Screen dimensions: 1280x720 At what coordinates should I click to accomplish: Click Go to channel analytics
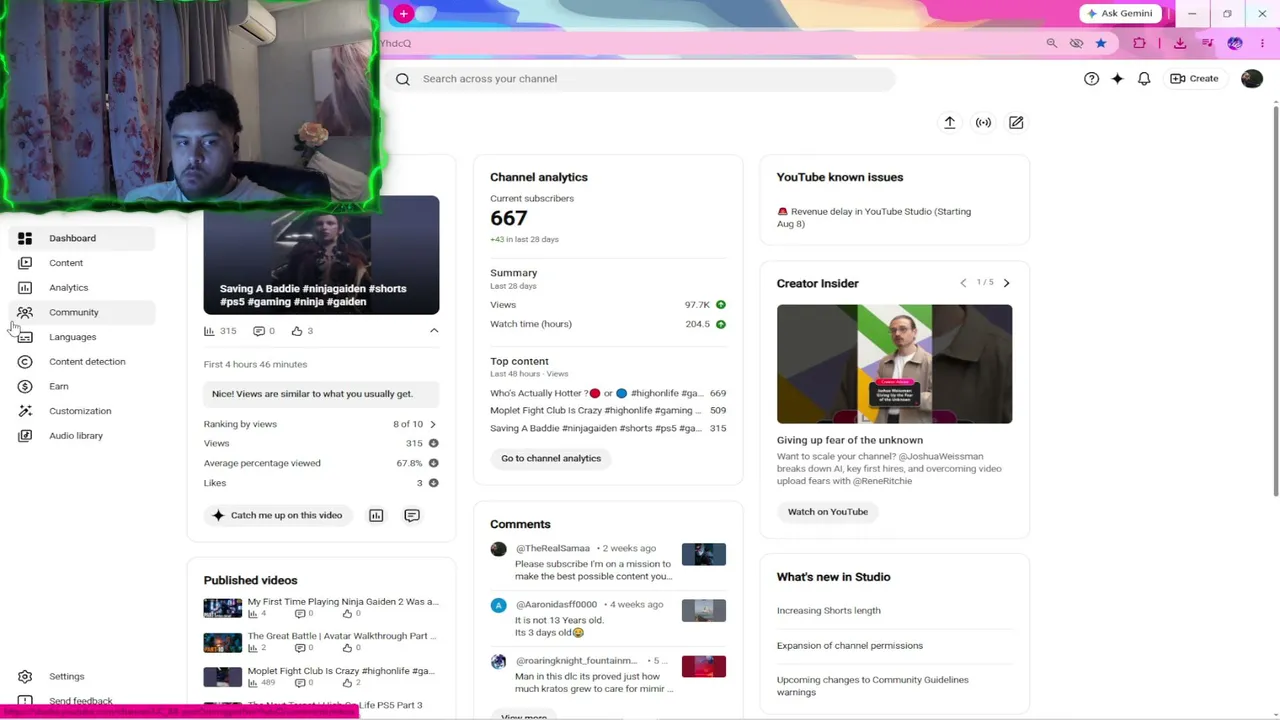click(551, 458)
